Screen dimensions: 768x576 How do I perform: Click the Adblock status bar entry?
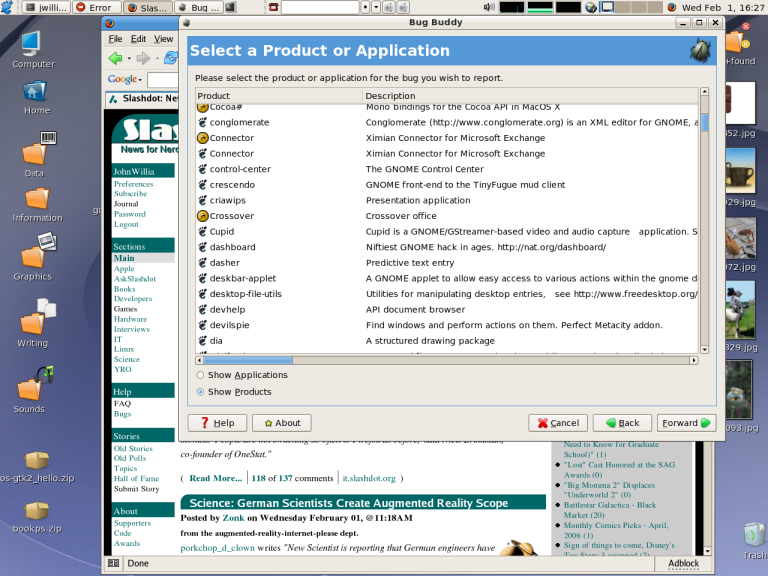click(684, 564)
